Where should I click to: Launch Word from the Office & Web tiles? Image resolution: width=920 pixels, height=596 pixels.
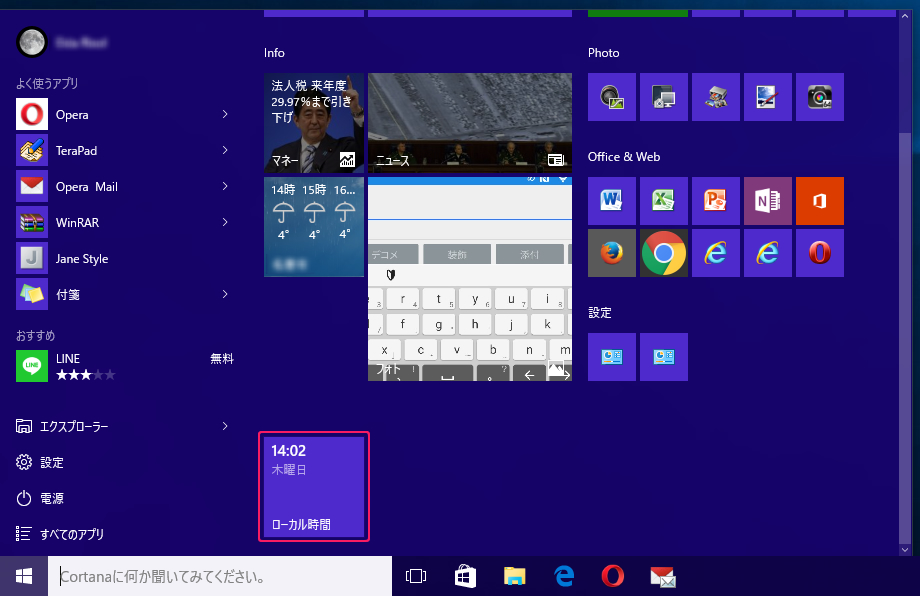612,201
